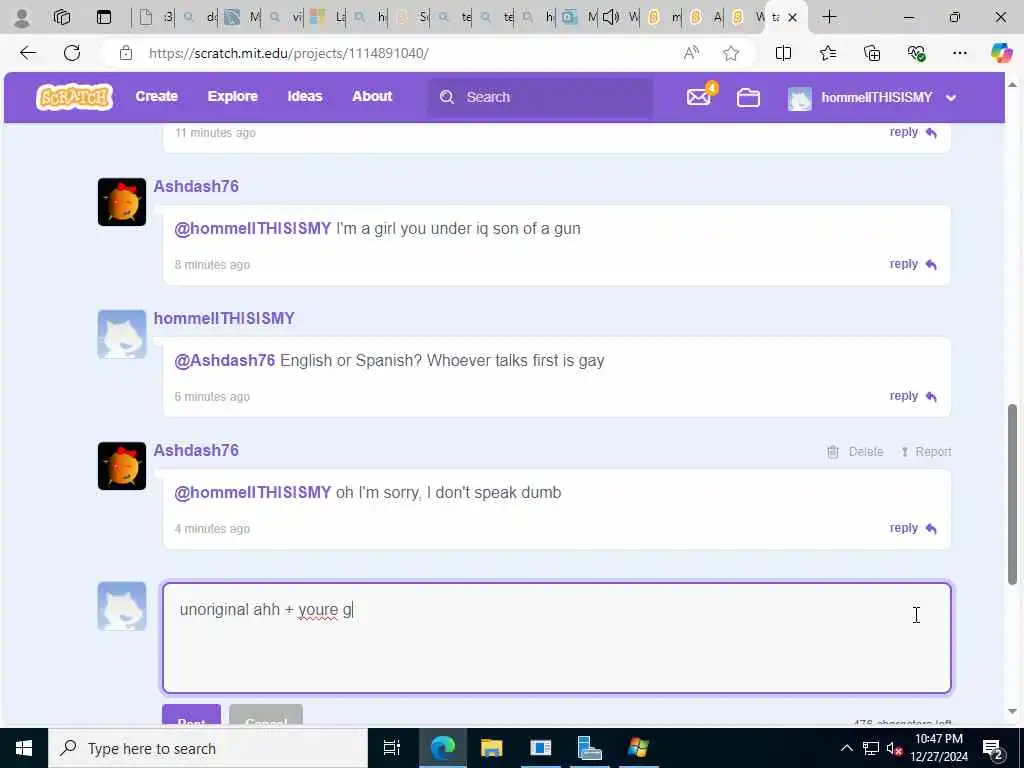
Task: Open the Scratch logo home link
Action: click(x=74, y=97)
